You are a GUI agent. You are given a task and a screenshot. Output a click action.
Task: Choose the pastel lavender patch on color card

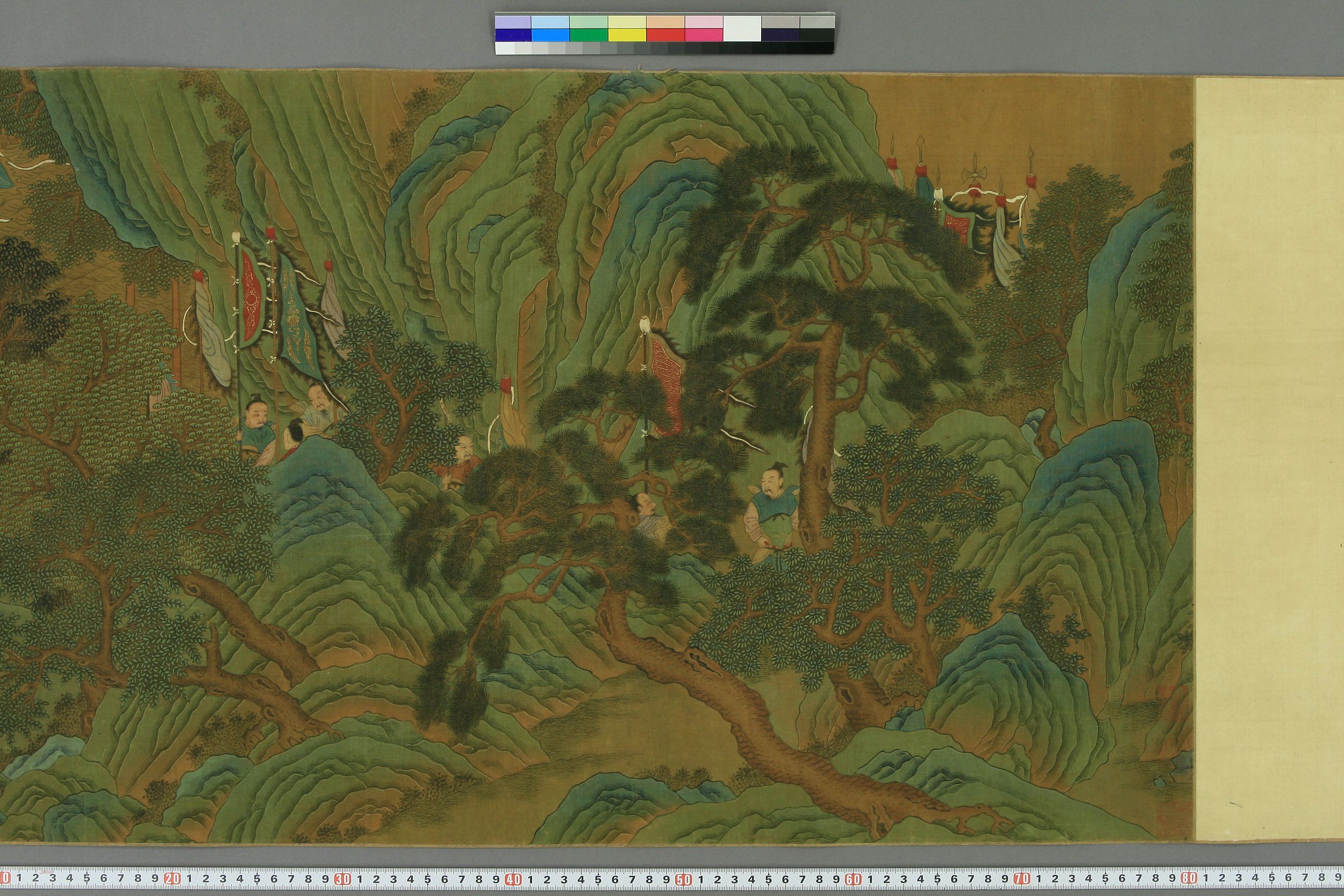coord(513,22)
